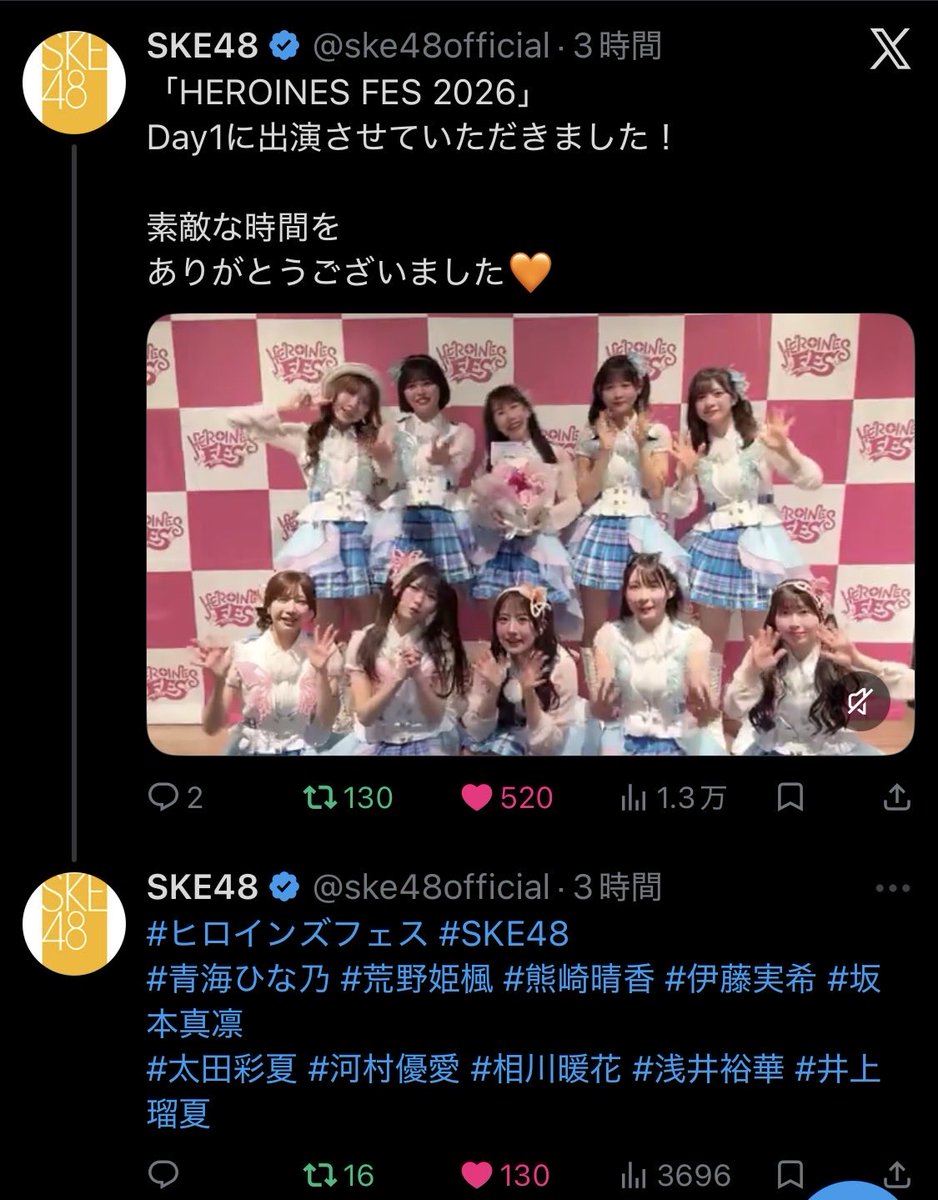Repost the second tweet with 16 reposts
Image resolution: width=938 pixels, height=1200 pixels.
click(340, 1174)
